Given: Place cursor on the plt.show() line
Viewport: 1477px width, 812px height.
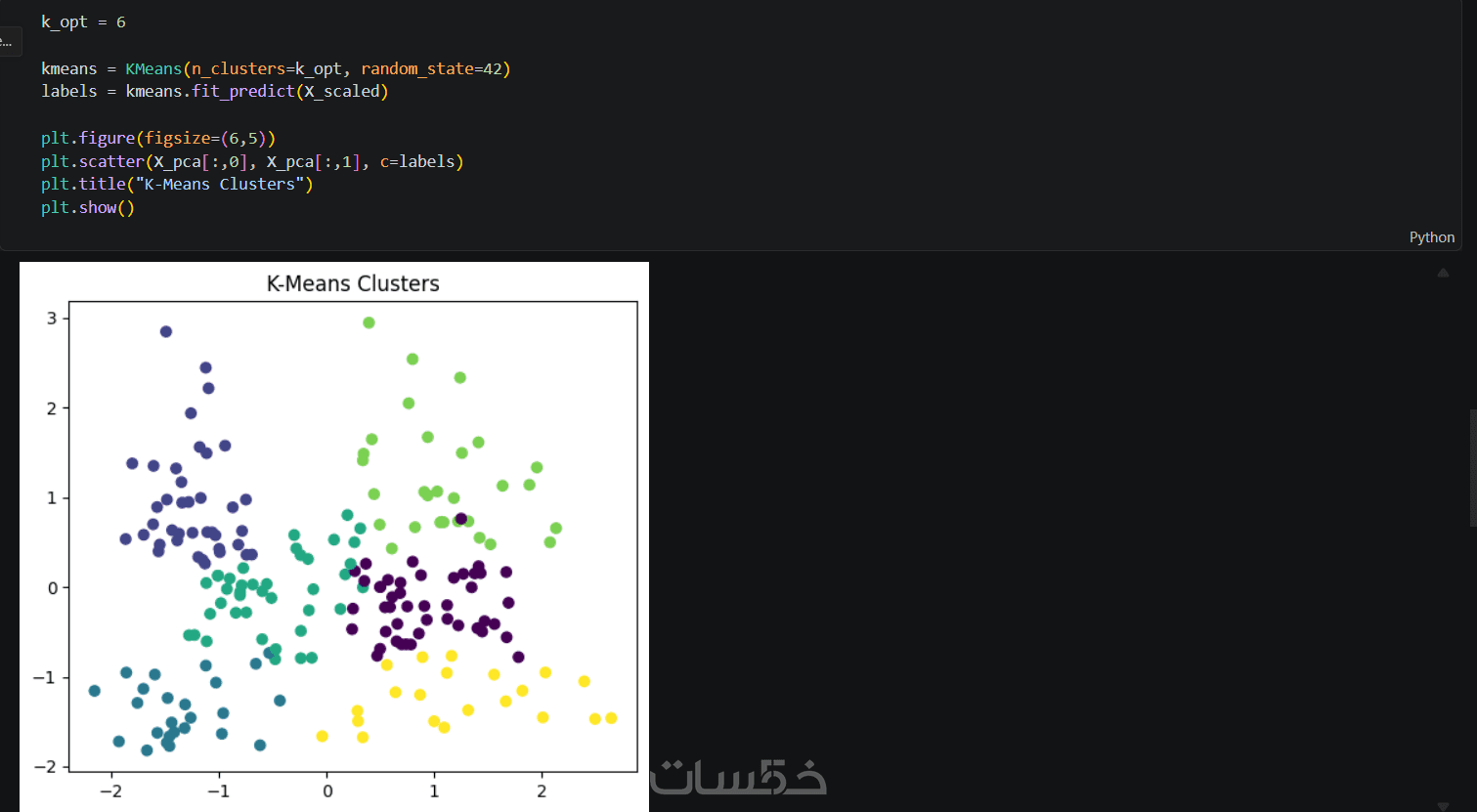Looking at the screenshot, I should click(x=87, y=207).
